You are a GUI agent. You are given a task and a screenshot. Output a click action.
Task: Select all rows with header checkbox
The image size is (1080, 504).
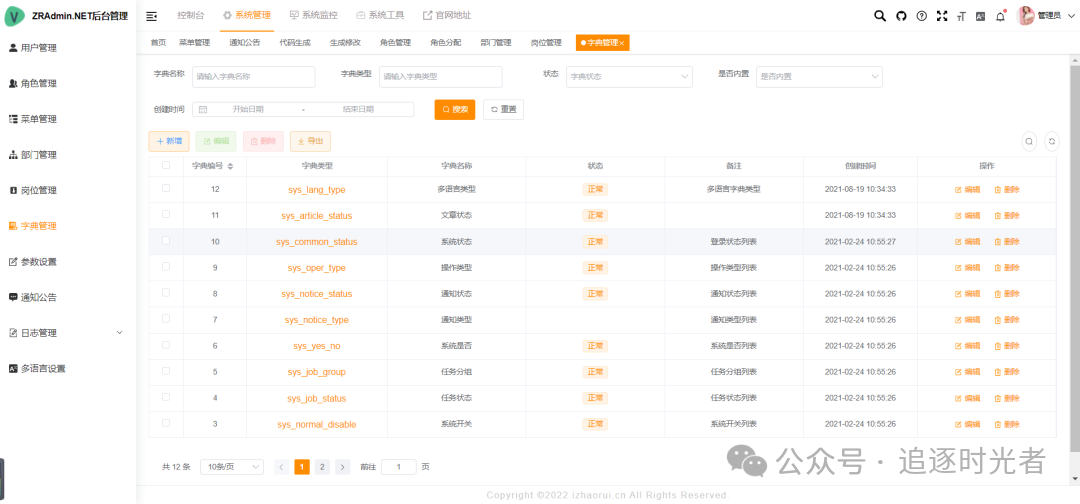[x=166, y=165]
